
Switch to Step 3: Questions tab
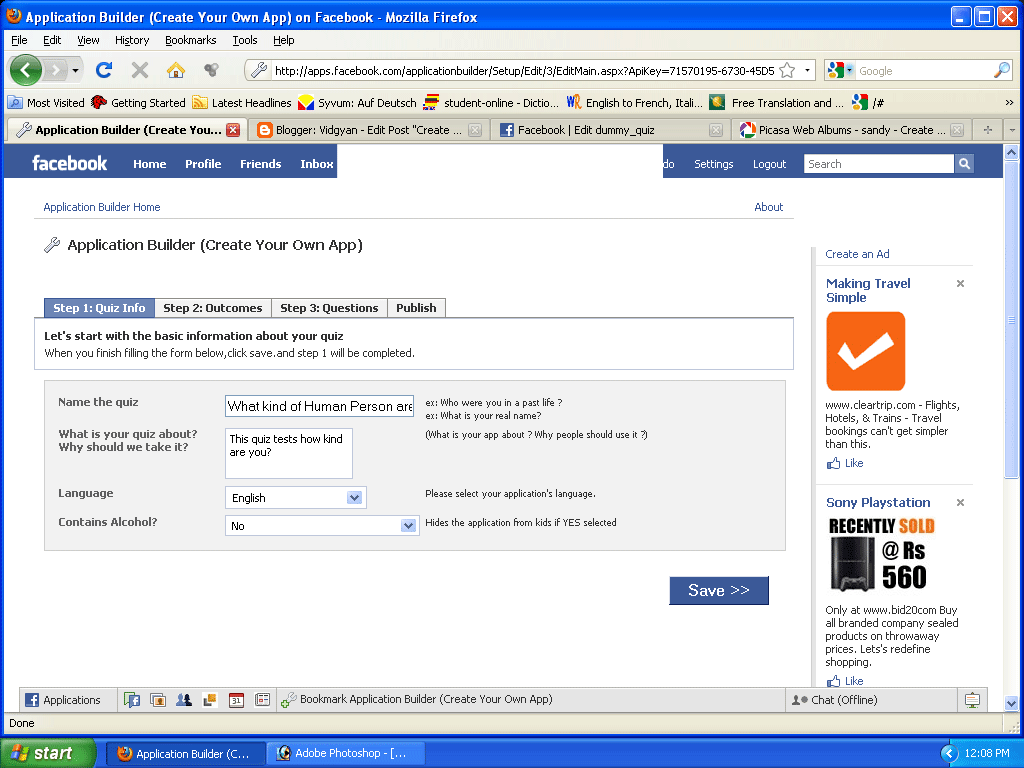(x=329, y=308)
